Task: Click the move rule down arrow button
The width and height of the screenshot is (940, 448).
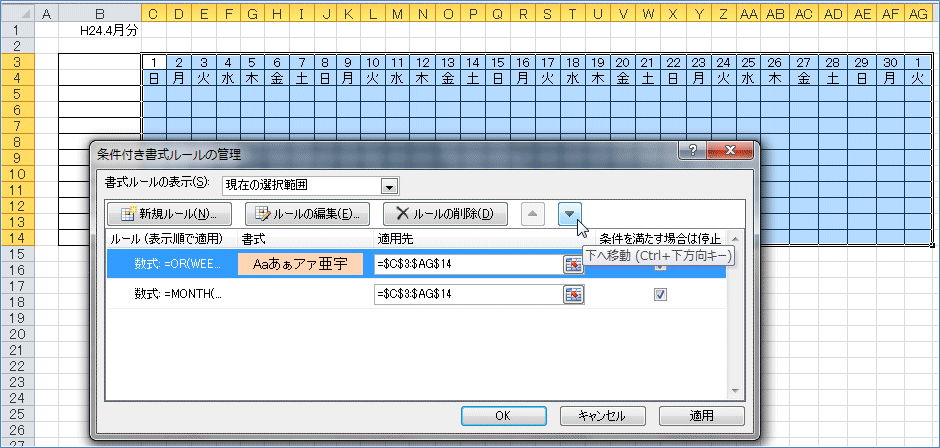Action: (569, 213)
